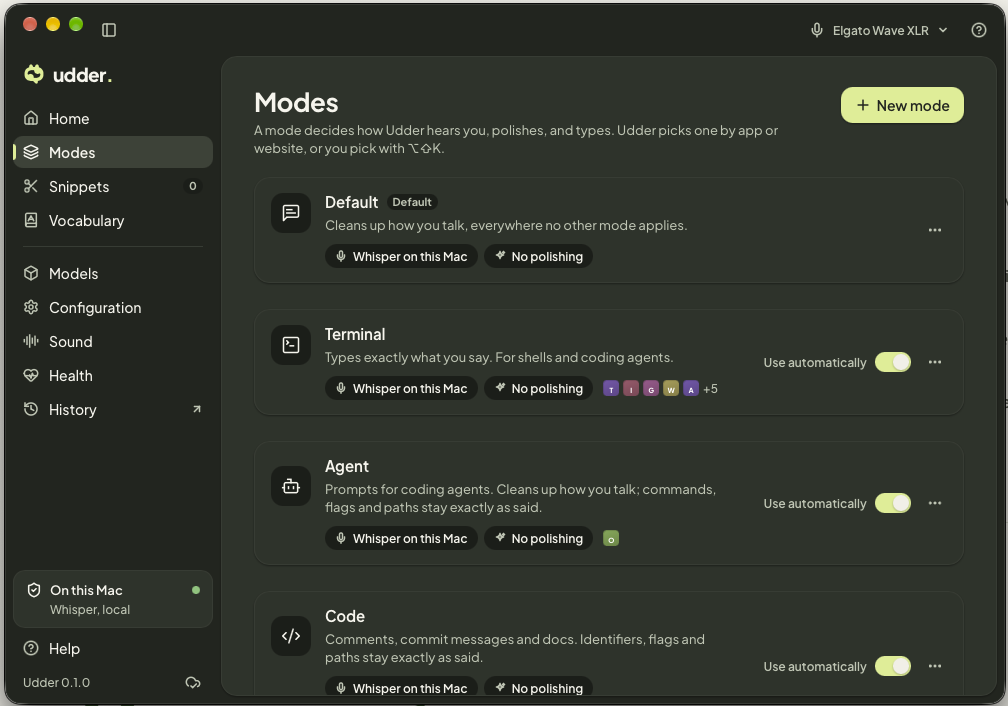Click the microphone icon beside Elgato Wave XLR
Image resolution: width=1008 pixels, height=706 pixels.
click(816, 30)
